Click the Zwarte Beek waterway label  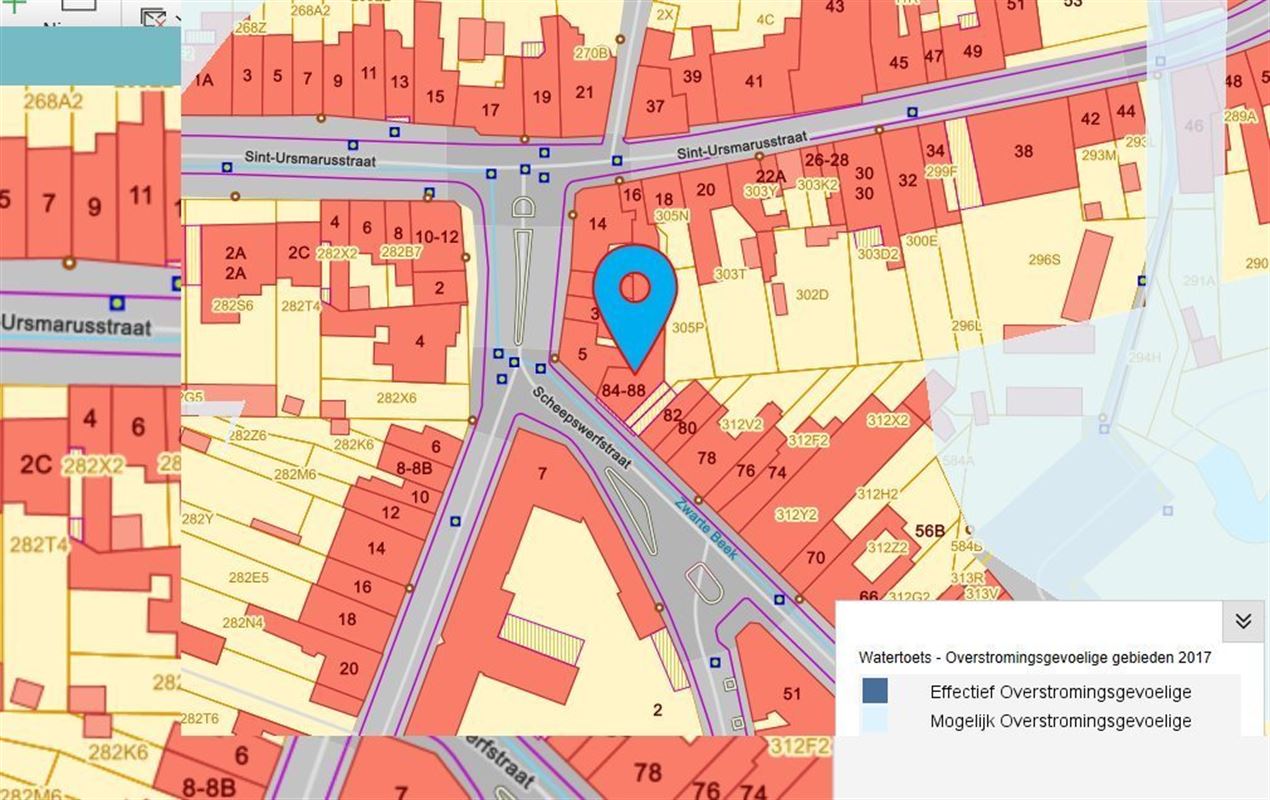click(704, 529)
